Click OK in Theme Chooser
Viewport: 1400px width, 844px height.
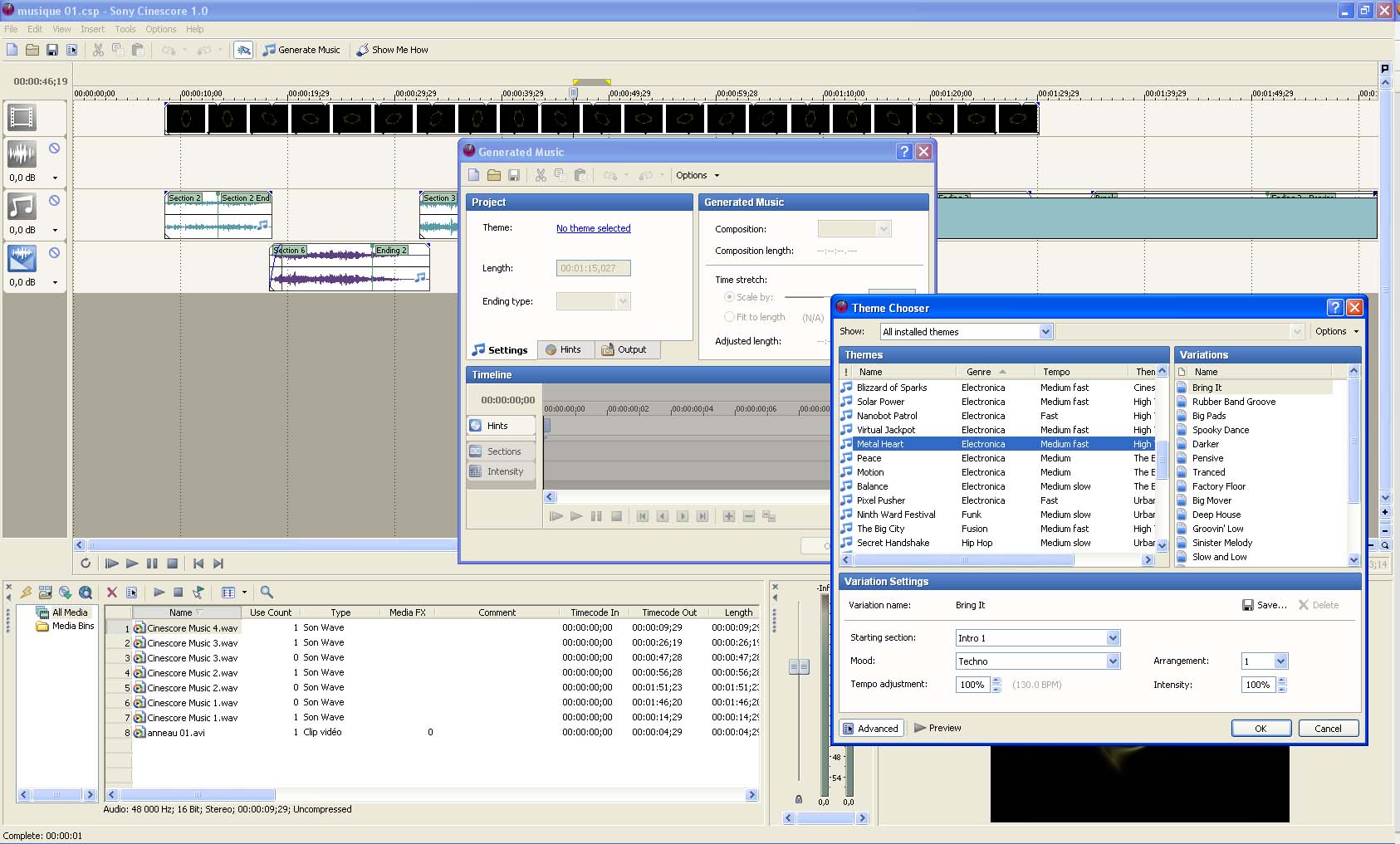click(1260, 728)
